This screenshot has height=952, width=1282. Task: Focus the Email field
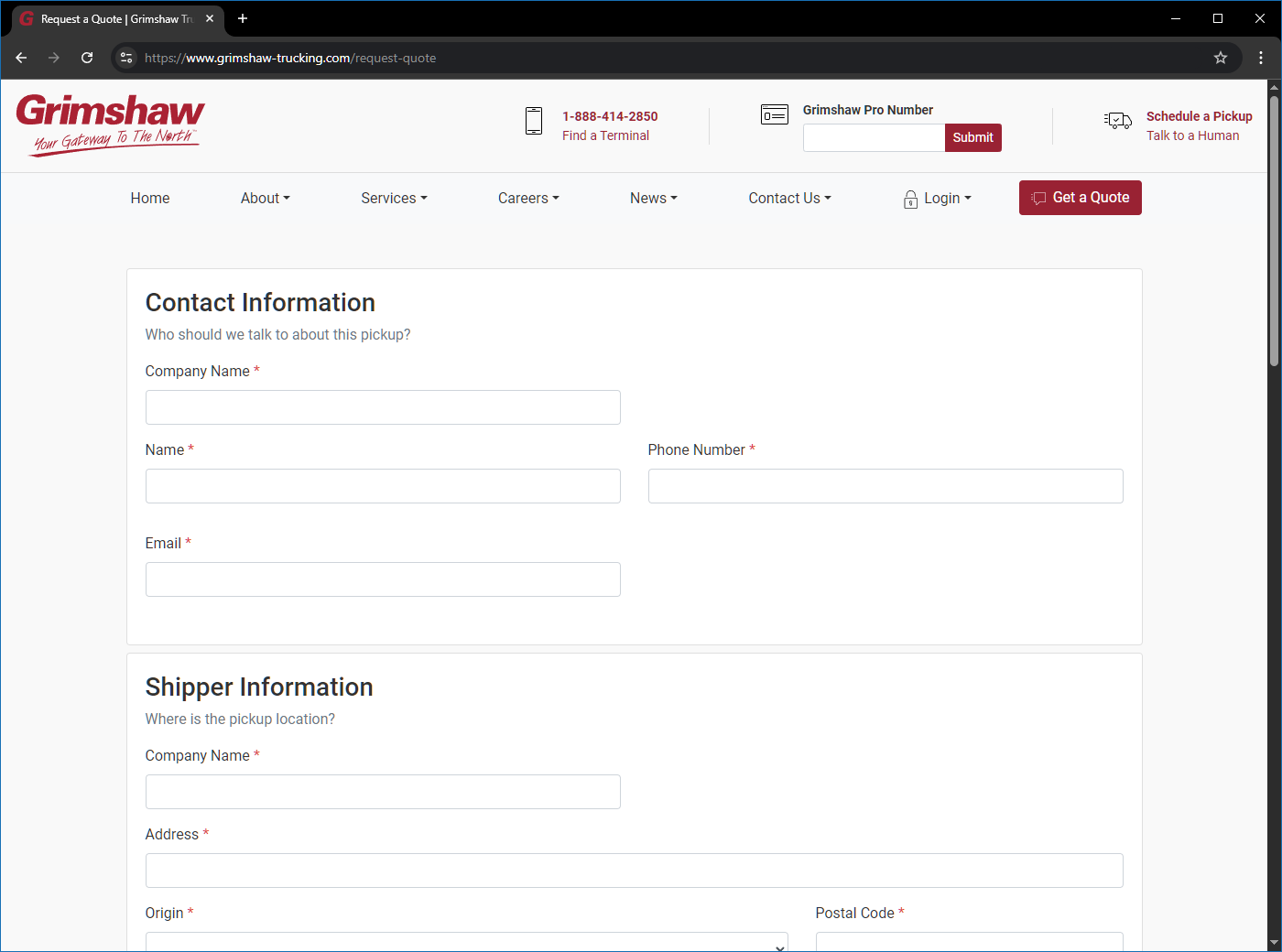click(x=383, y=579)
